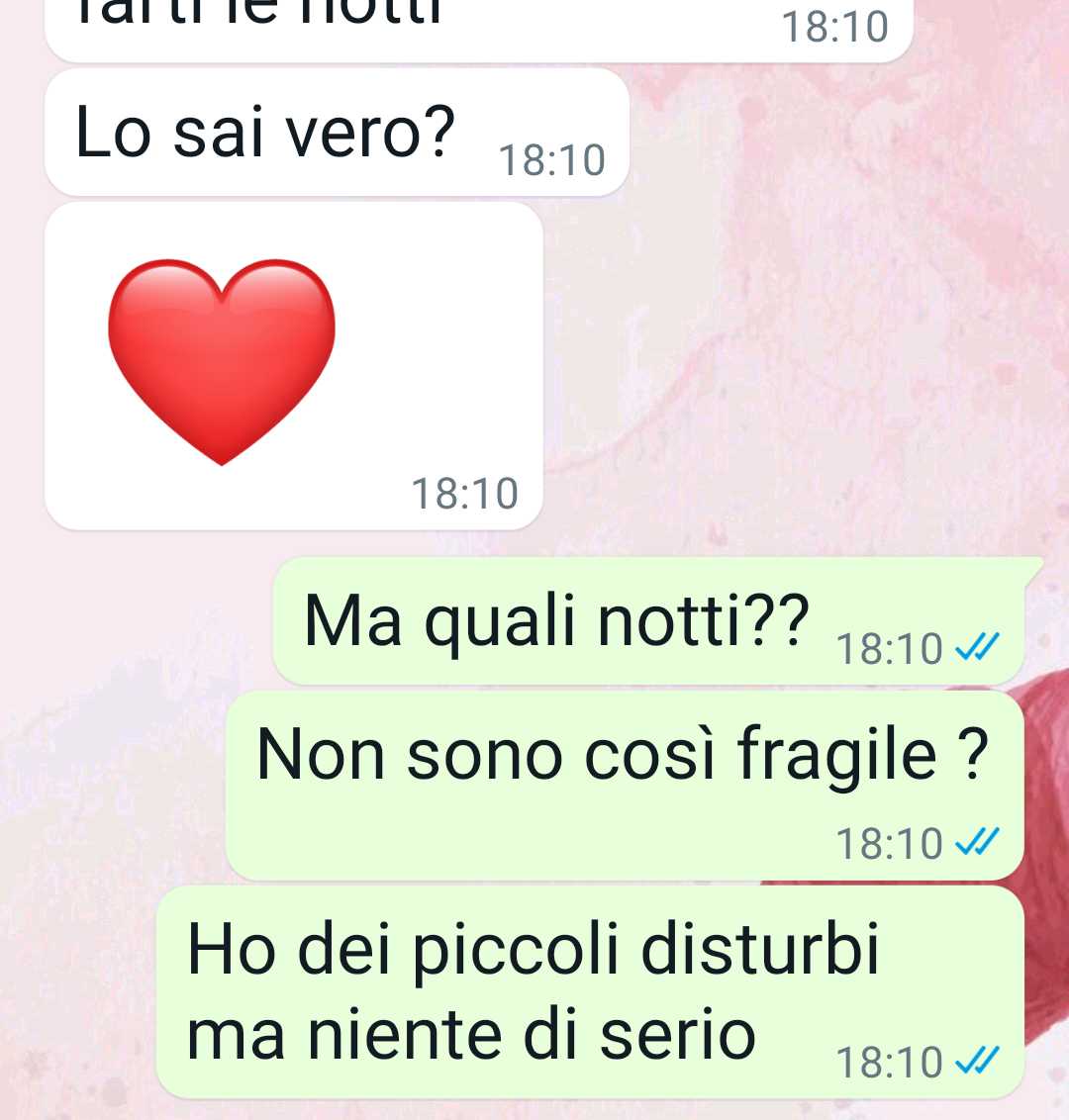The height and width of the screenshot is (1120, 1069).
Task: Tap the big red heart emoji
Action: click(x=222, y=362)
